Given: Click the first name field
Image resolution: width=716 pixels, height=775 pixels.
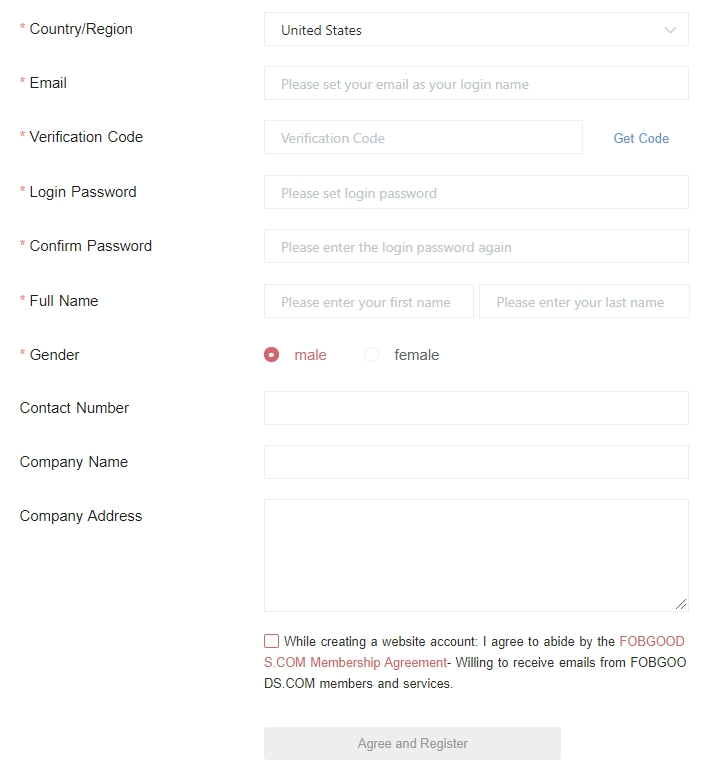Looking at the screenshot, I should point(368,302).
